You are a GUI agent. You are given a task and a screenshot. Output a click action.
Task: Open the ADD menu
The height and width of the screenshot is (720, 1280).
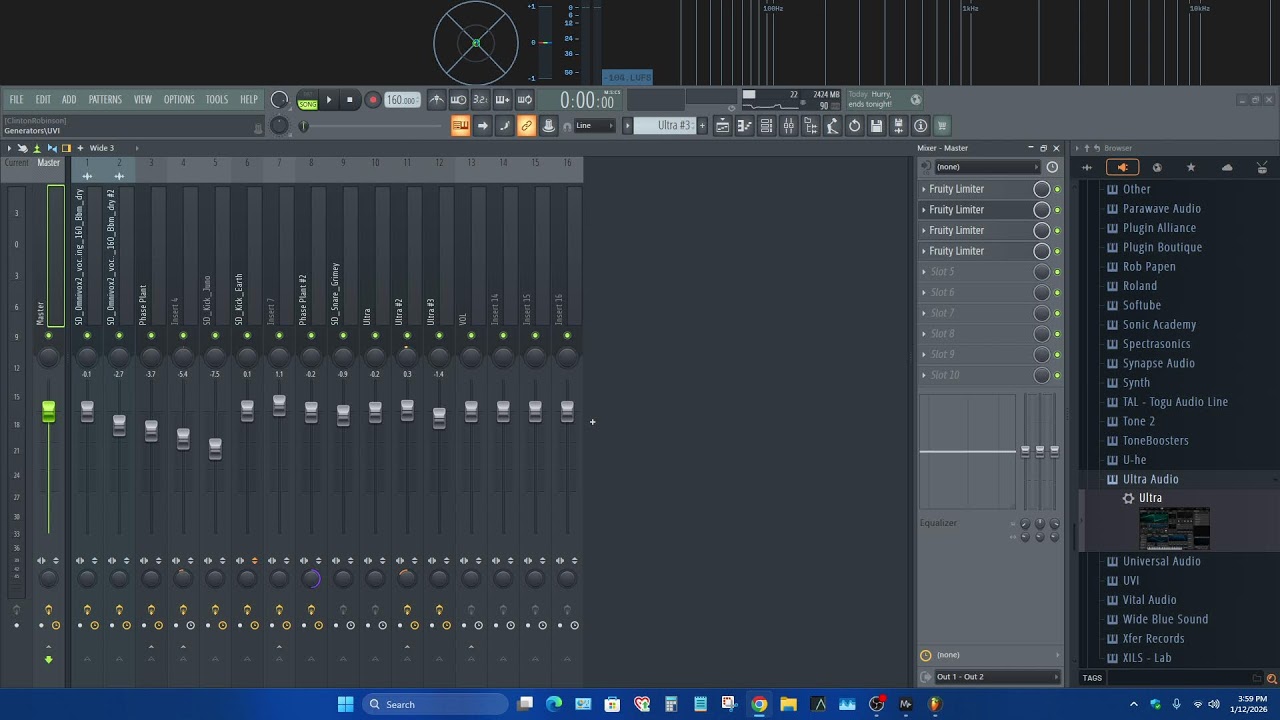click(69, 100)
